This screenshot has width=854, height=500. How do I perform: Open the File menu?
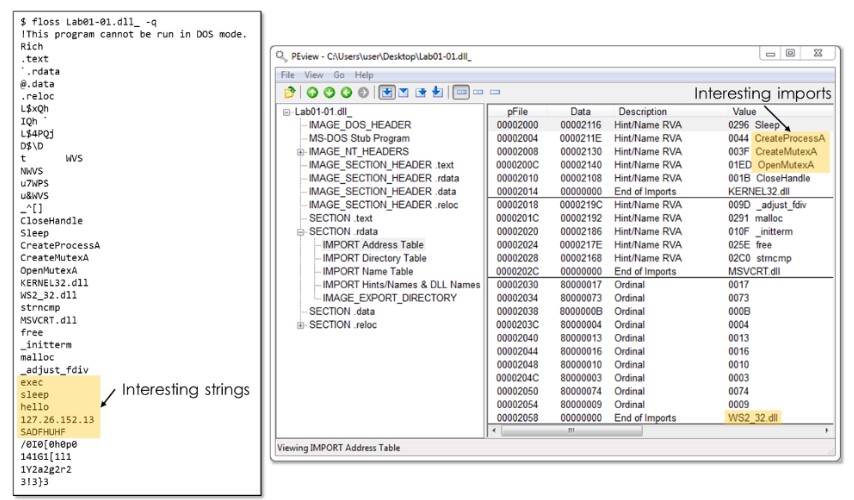pyautogui.click(x=287, y=75)
